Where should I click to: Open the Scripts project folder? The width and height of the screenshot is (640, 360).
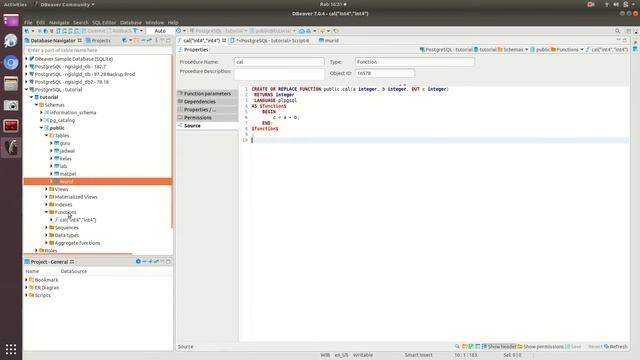42,295
